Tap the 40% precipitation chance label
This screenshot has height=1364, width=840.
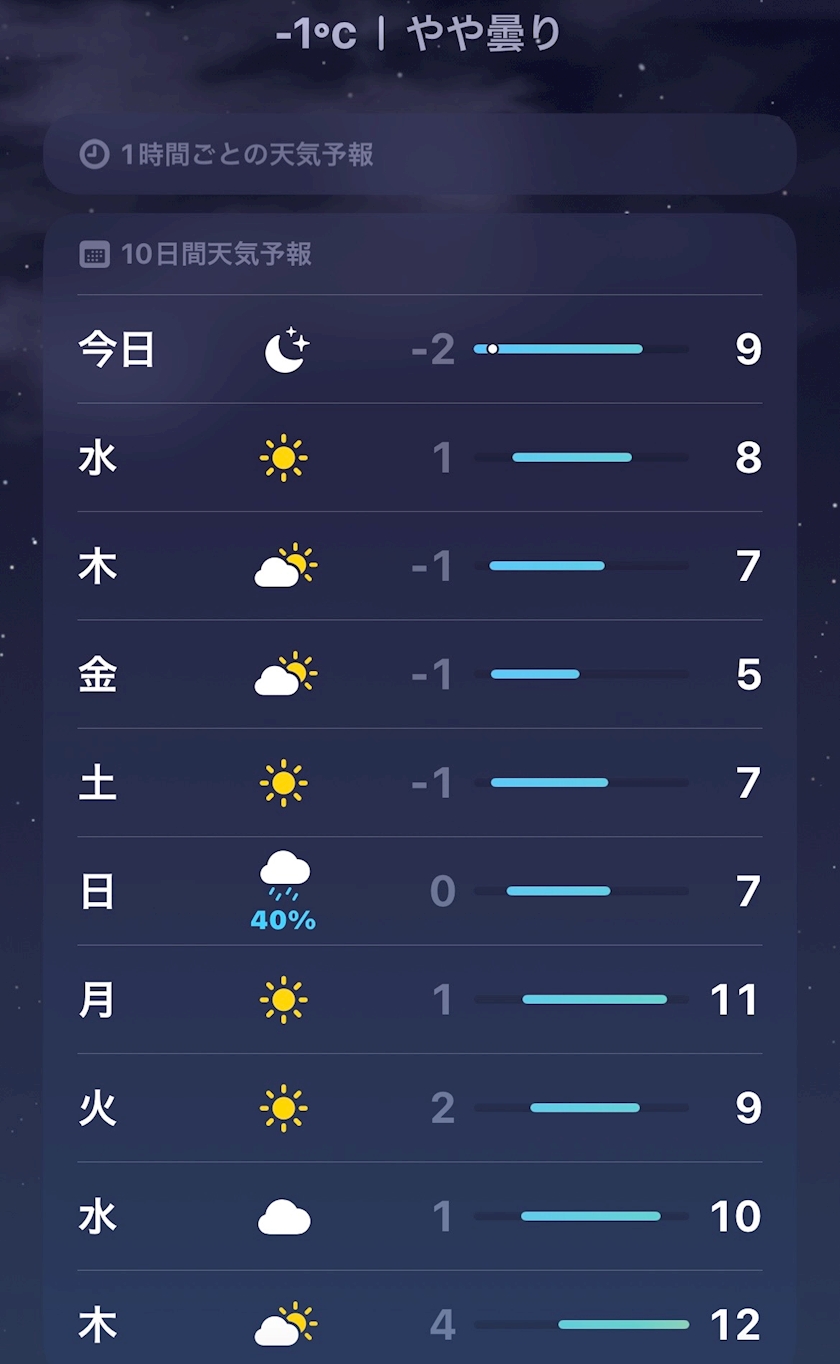pyautogui.click(x=283, y=920)
